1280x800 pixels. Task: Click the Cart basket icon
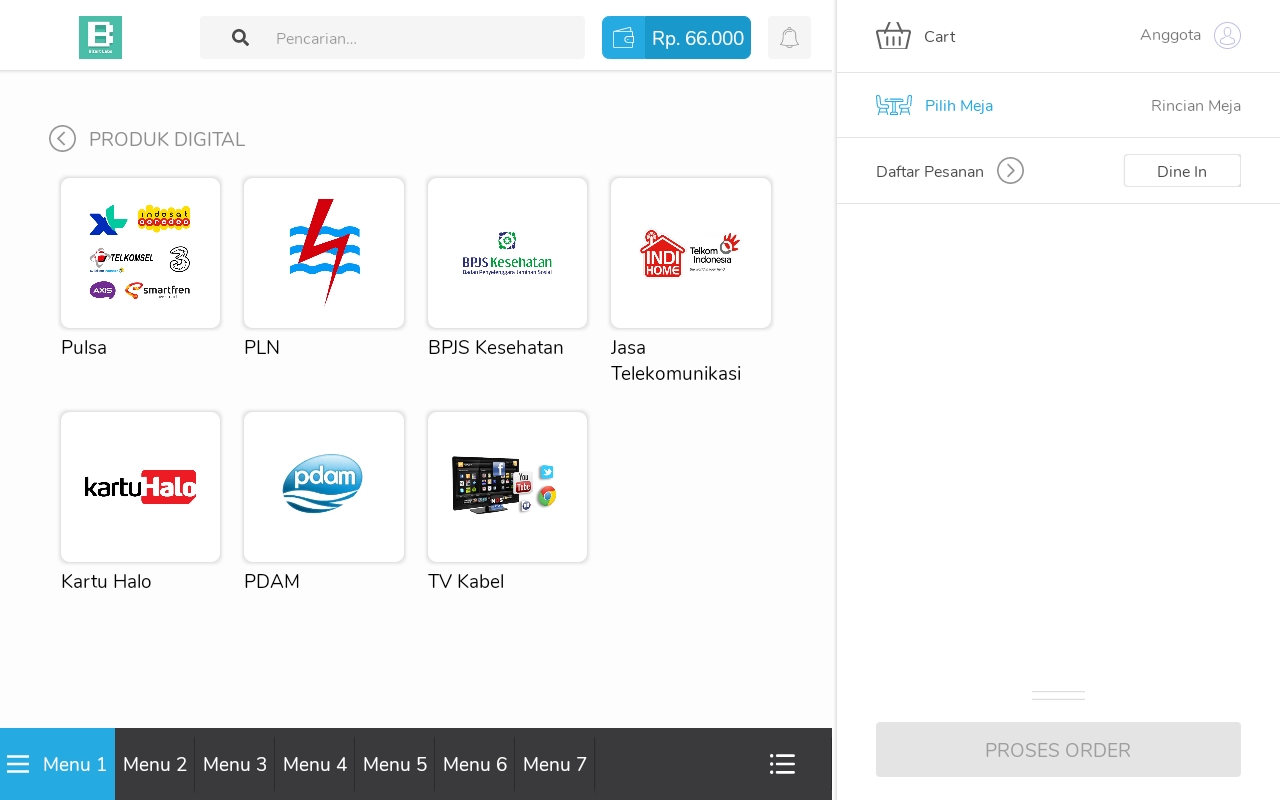(893, 36)
